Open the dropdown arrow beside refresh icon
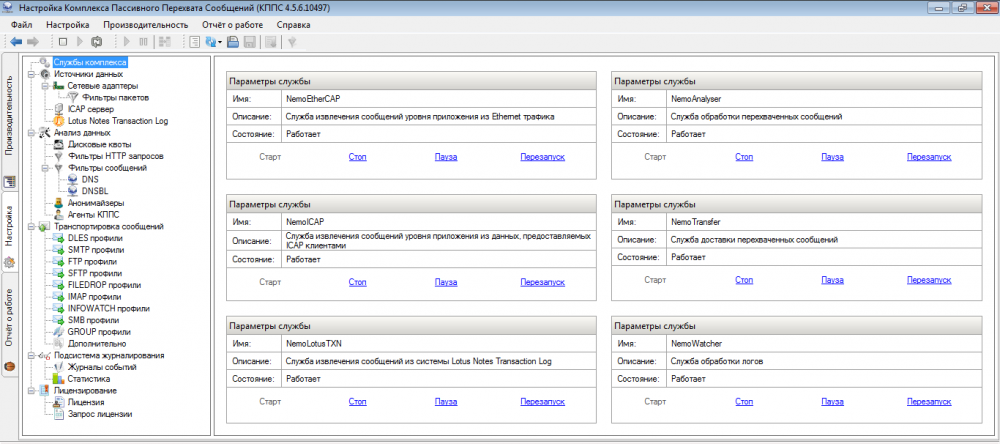The width and height of the screenshot is (1000, 444). pyautogui.click(x=220, y=43)
